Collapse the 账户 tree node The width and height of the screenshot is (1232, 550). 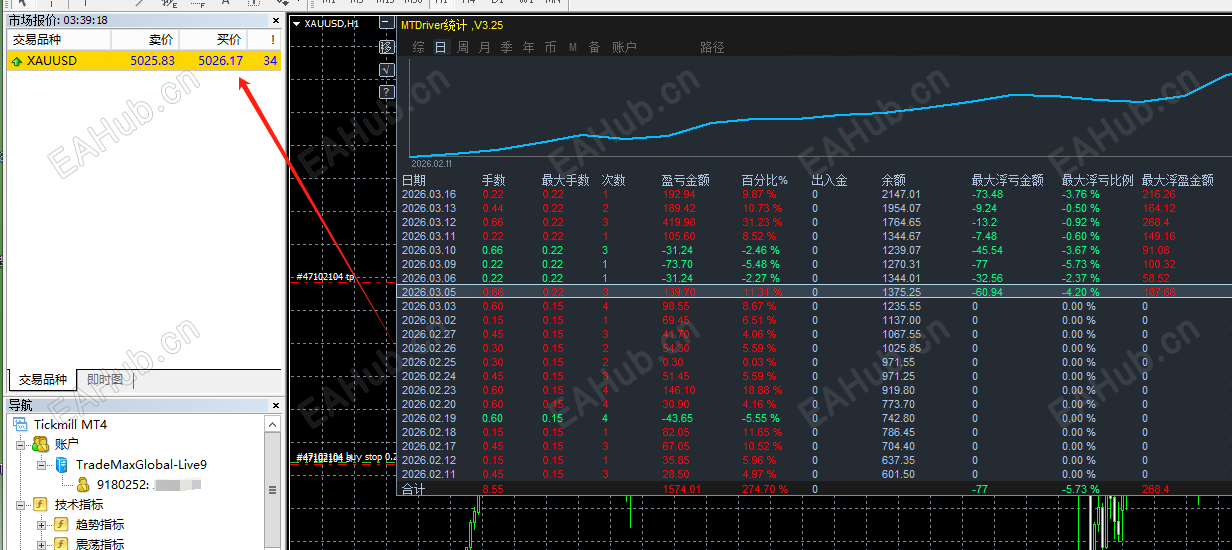22,444
